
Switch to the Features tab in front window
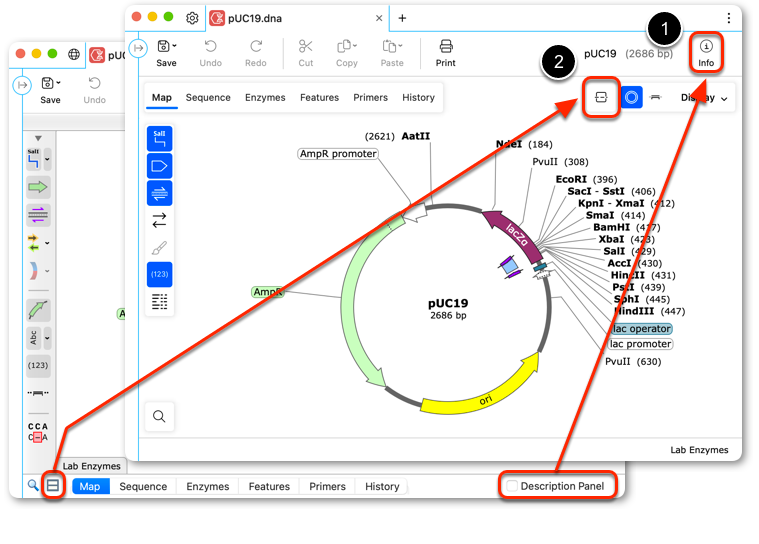(x=319, y=97)
